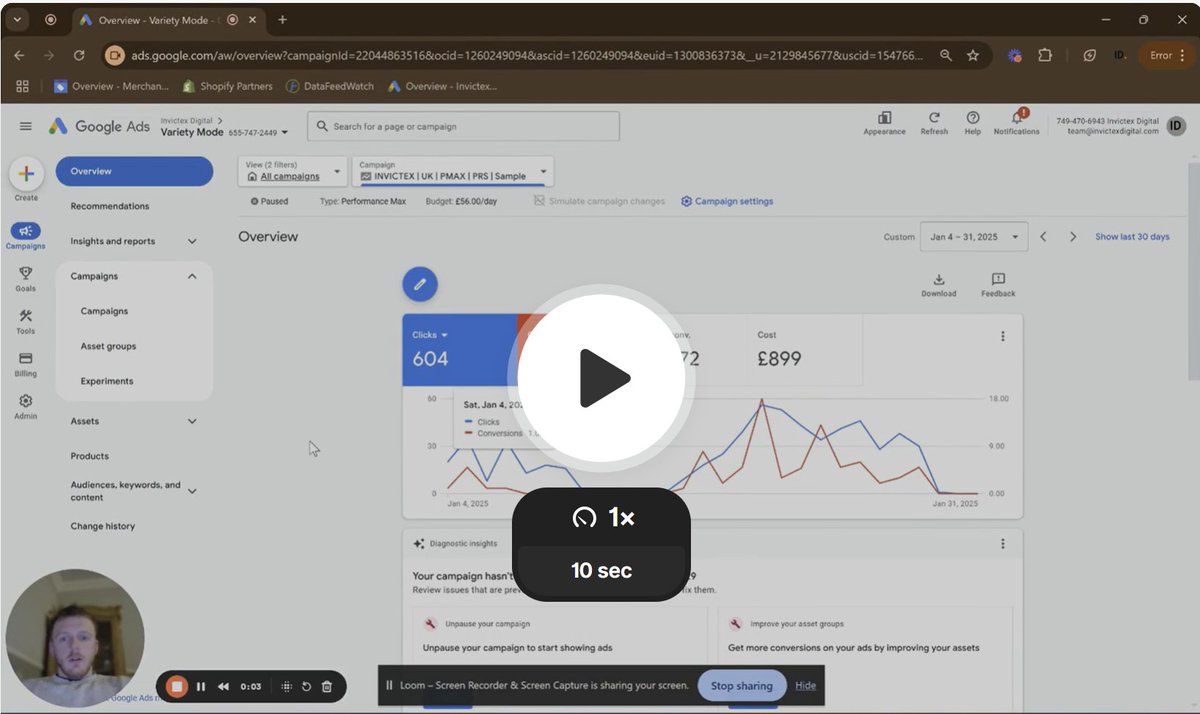1200x714 pixels.
Task: Change the 1x playback speed
Action: 602,517
